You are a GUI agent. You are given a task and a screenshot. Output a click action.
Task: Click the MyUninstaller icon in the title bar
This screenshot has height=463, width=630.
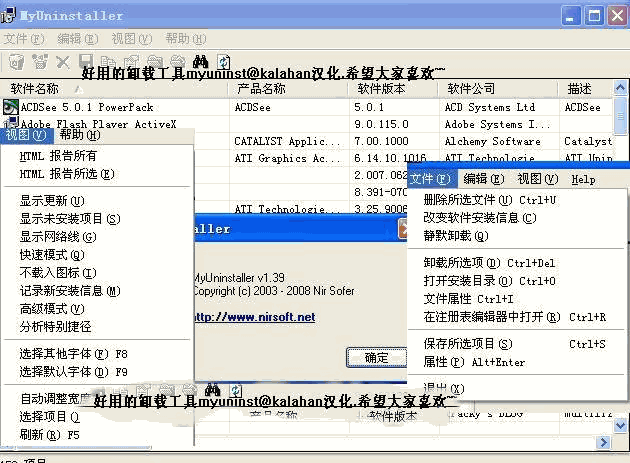pyautogui.click(x=8, y=15)
